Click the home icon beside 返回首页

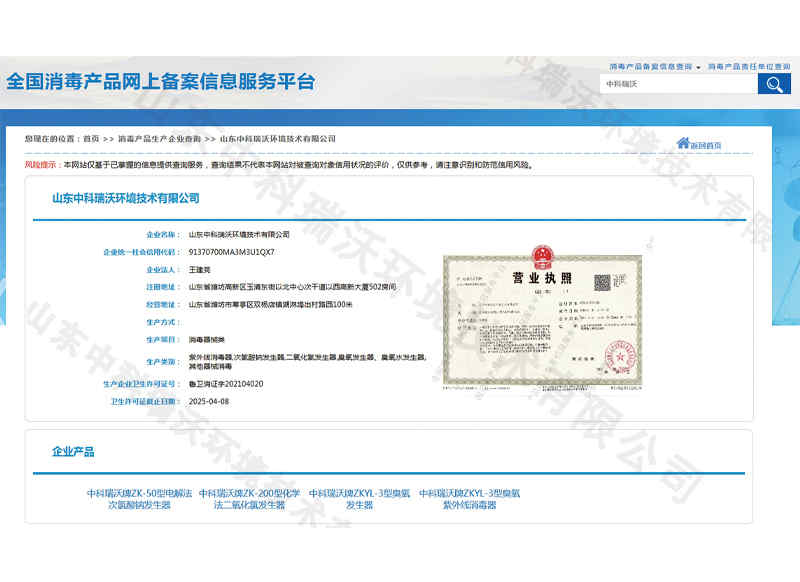pyautogui.click(x=683, y=143)
